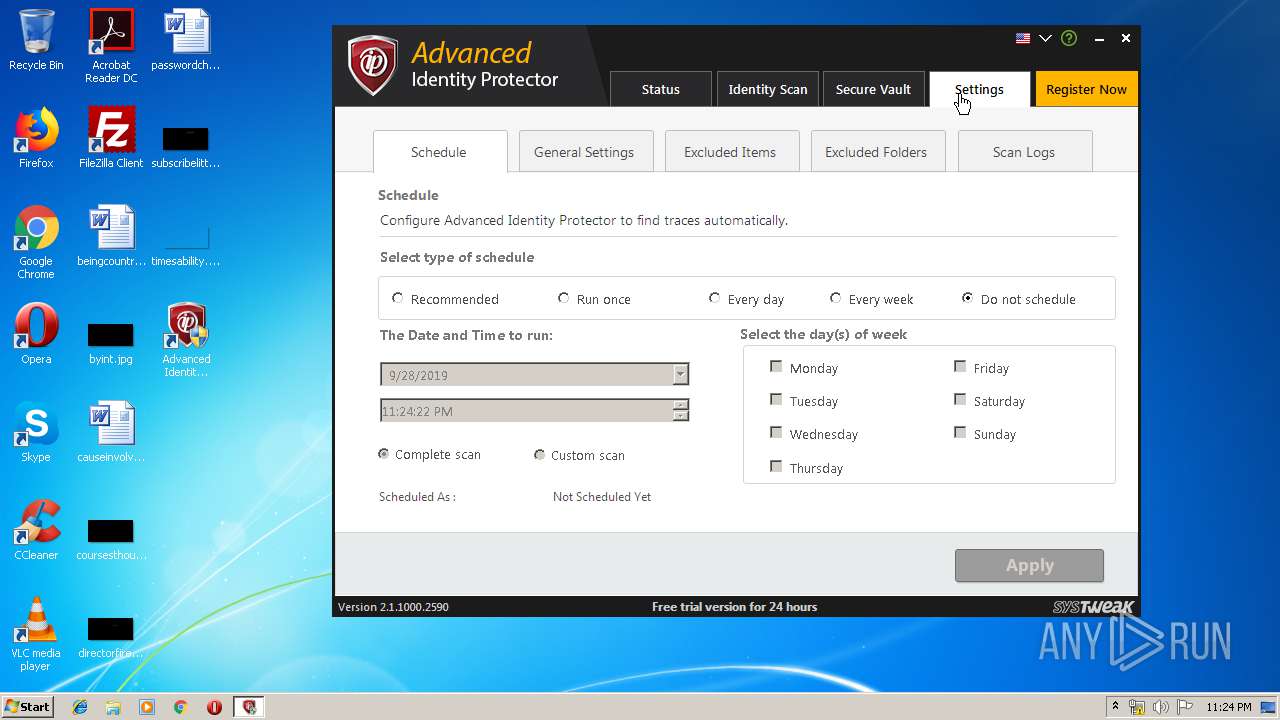
Task: Check the Tuesday checkbox
Action: point(776,400)
